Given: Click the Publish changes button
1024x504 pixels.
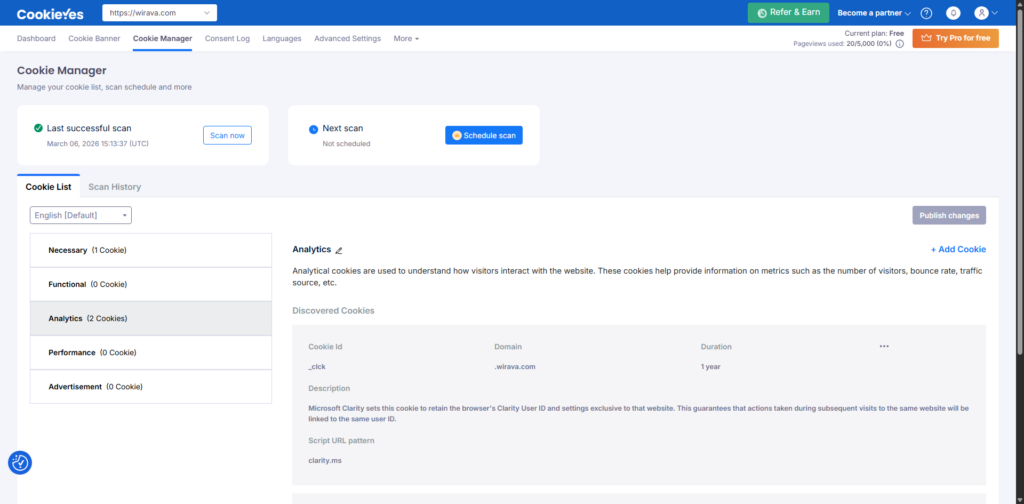Looking at the screenshot, I should 949,215.
